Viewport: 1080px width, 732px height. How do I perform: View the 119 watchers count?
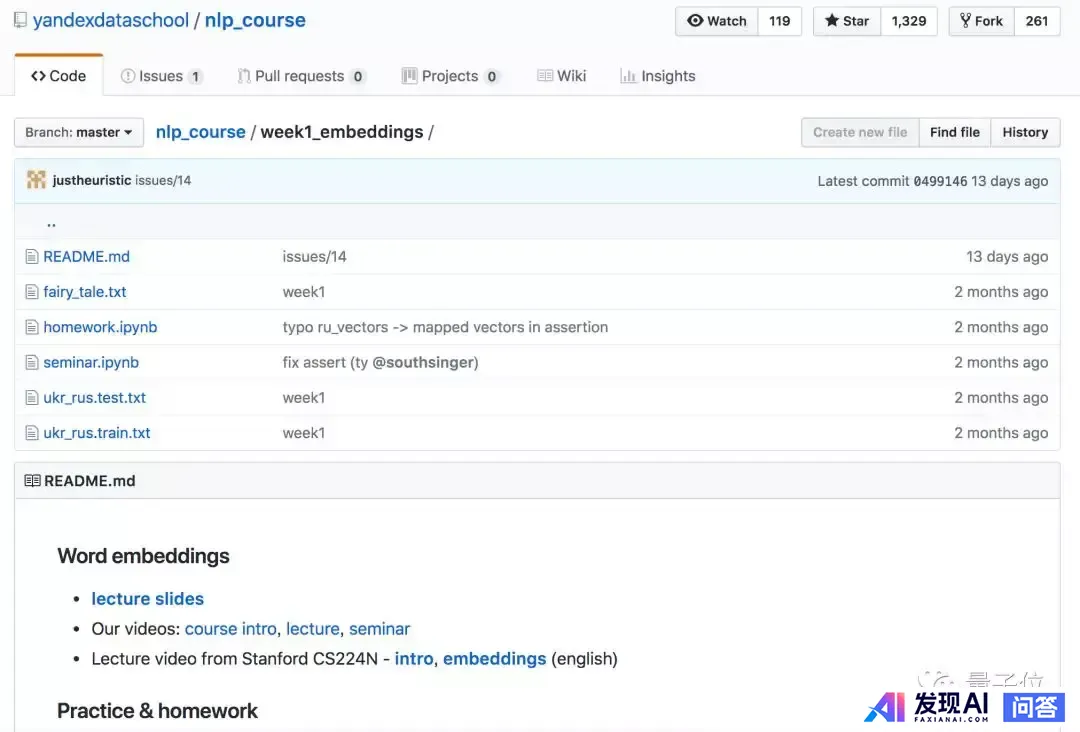pyautogui.click(x=780, y=21)
